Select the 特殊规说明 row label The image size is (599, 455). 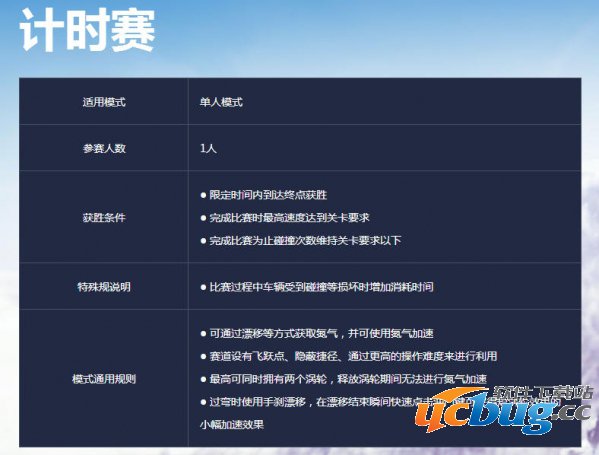click(x=104, y=287)
